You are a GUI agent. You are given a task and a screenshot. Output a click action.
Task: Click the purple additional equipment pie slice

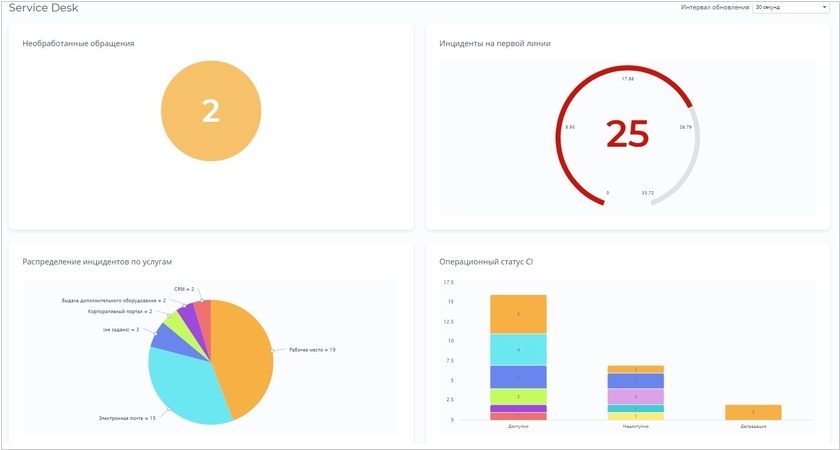click(x=188, y=316)
